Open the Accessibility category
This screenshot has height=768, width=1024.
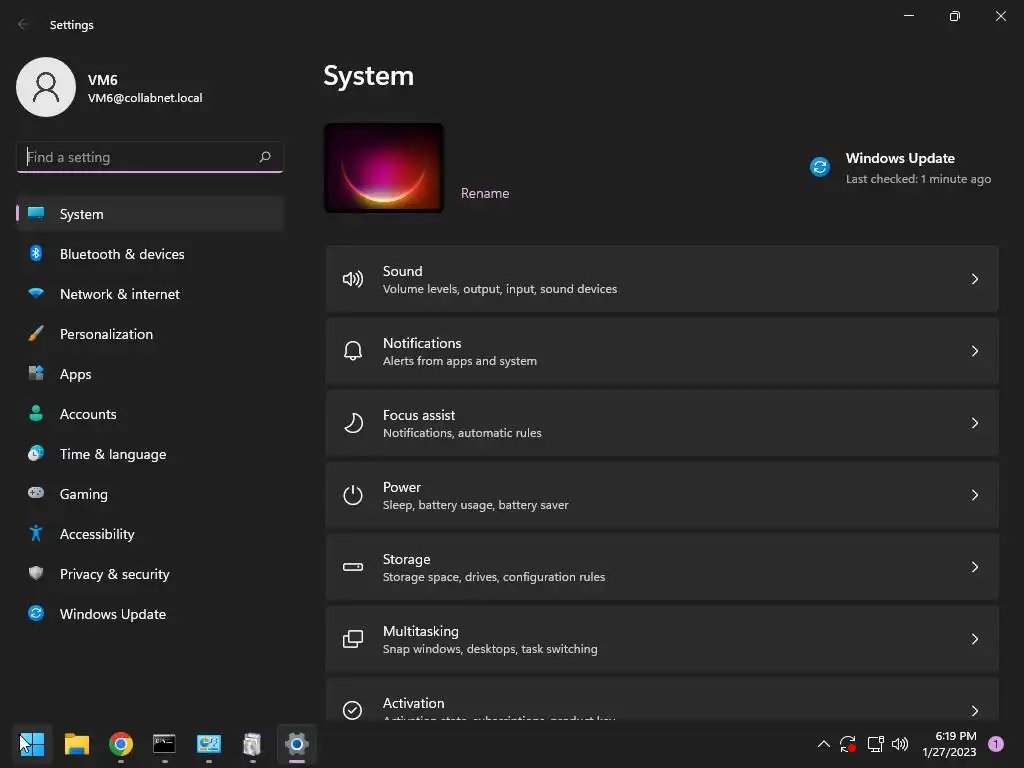point(150,534)
